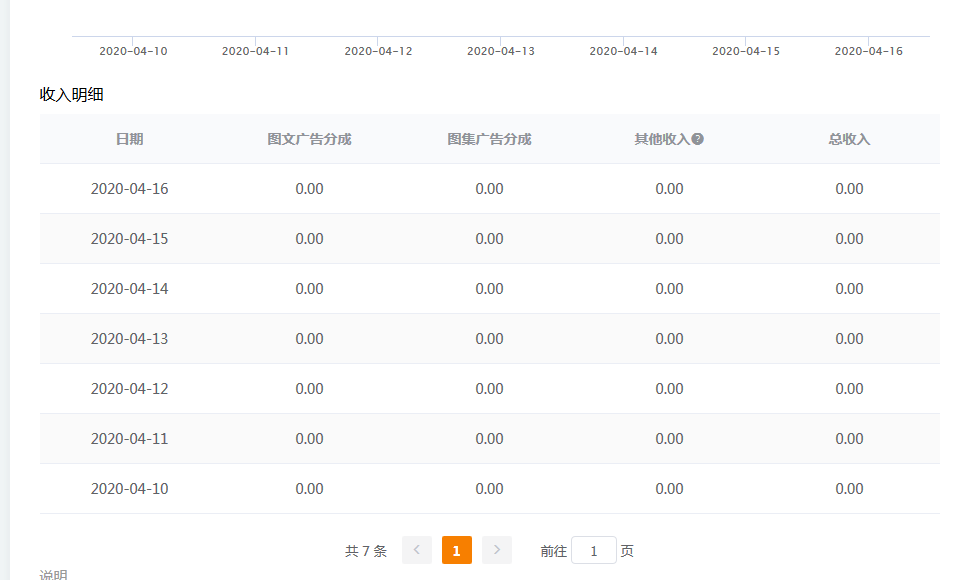Click the 收入明细 section heading
The height and width of the screenshot is (580, 955).
71,94
